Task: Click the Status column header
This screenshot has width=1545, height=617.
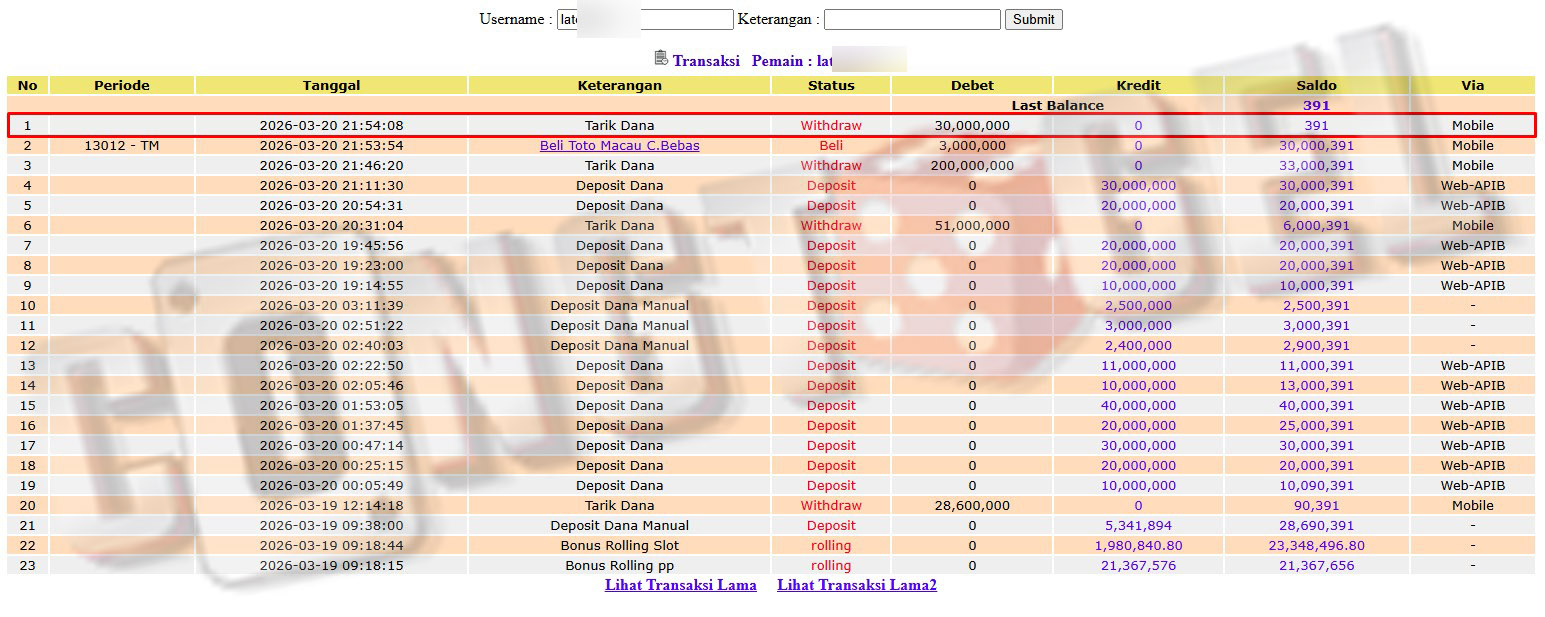Action: click(831, 85)
